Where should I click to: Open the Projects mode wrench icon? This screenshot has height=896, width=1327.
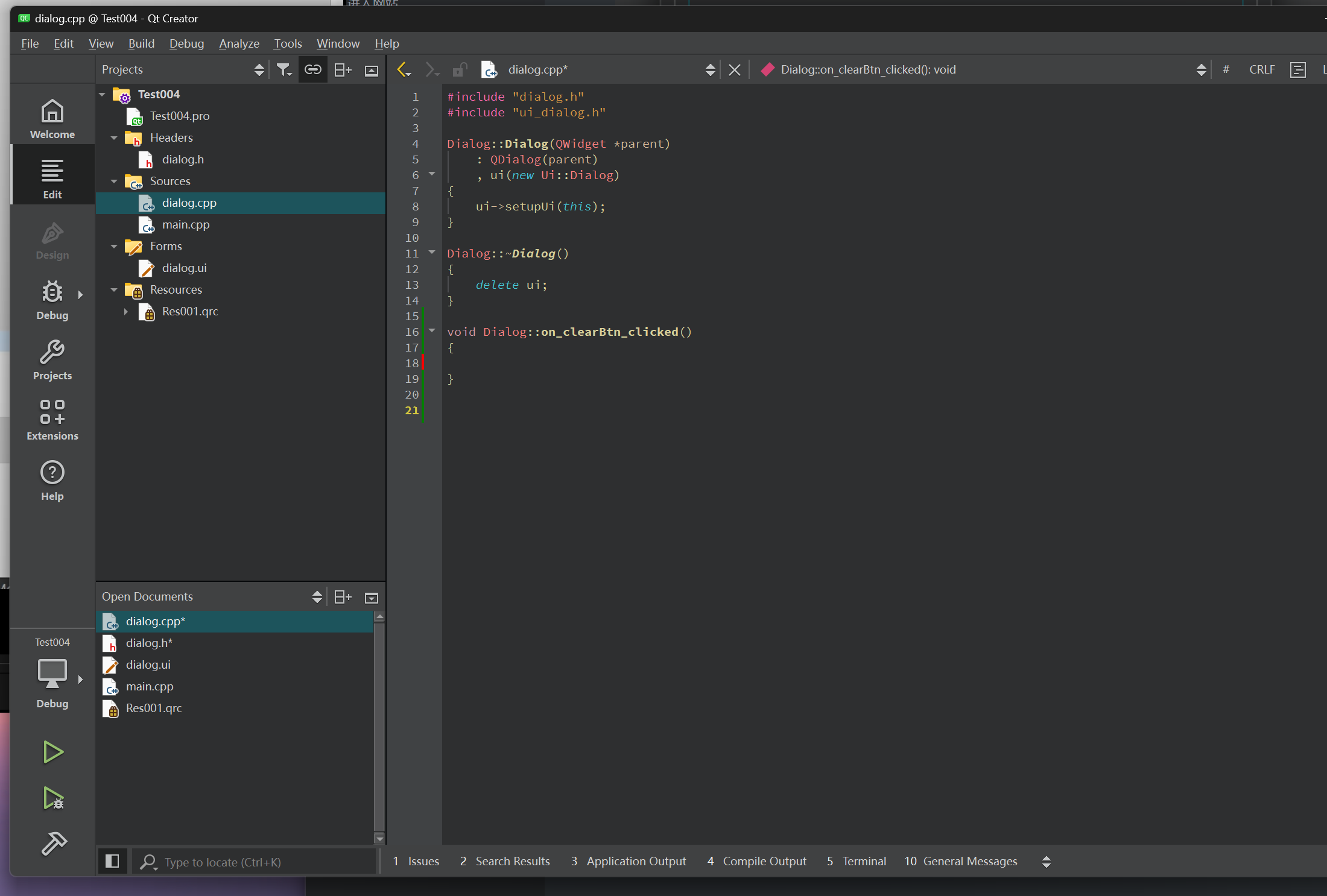pos(52,359)
